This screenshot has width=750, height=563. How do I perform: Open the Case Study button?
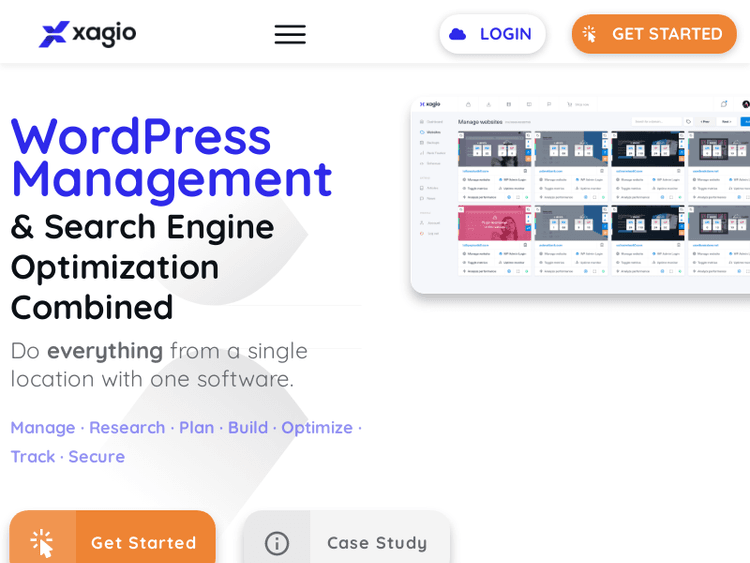pos(377,542)
